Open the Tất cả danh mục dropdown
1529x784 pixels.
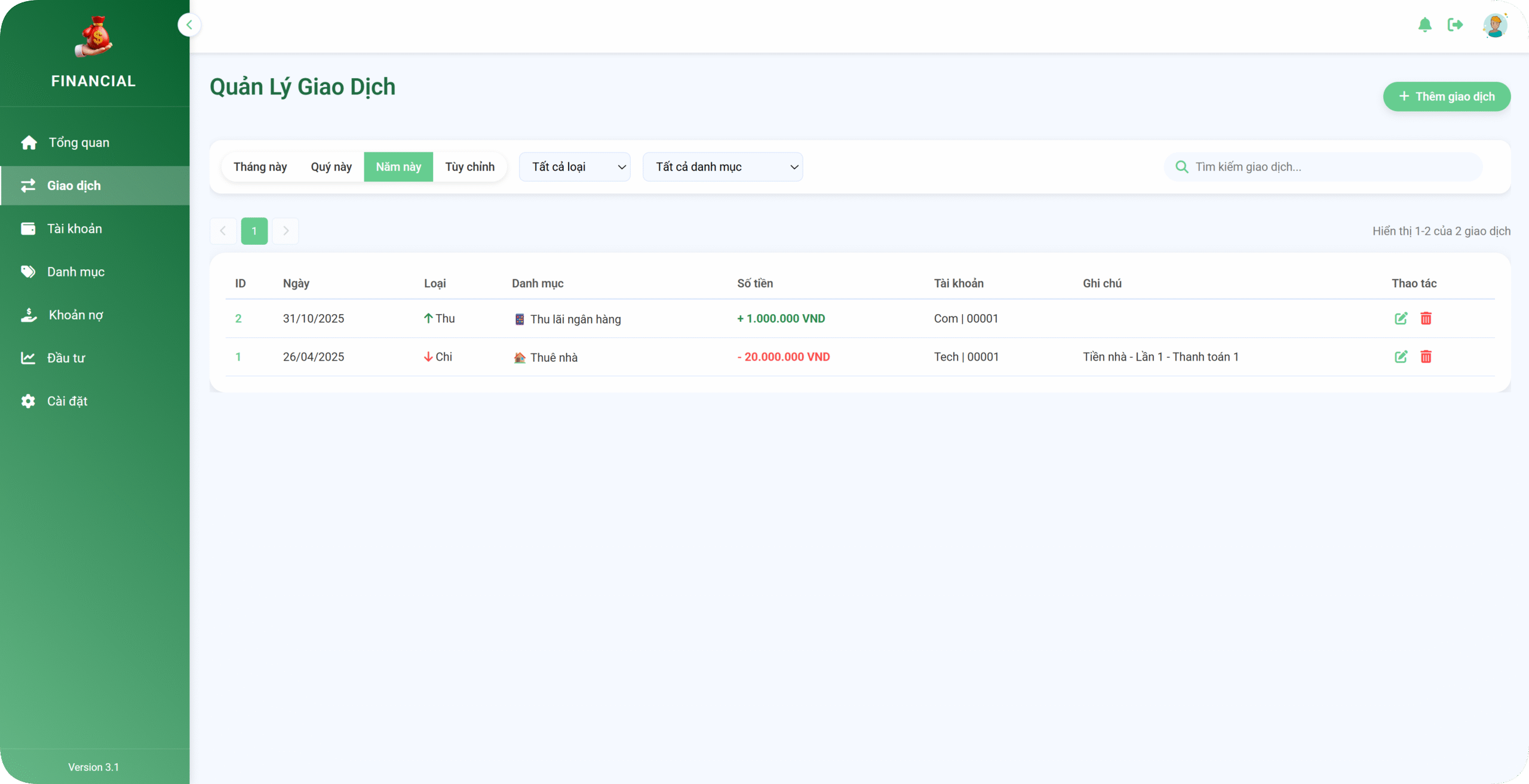coord(722,167)
